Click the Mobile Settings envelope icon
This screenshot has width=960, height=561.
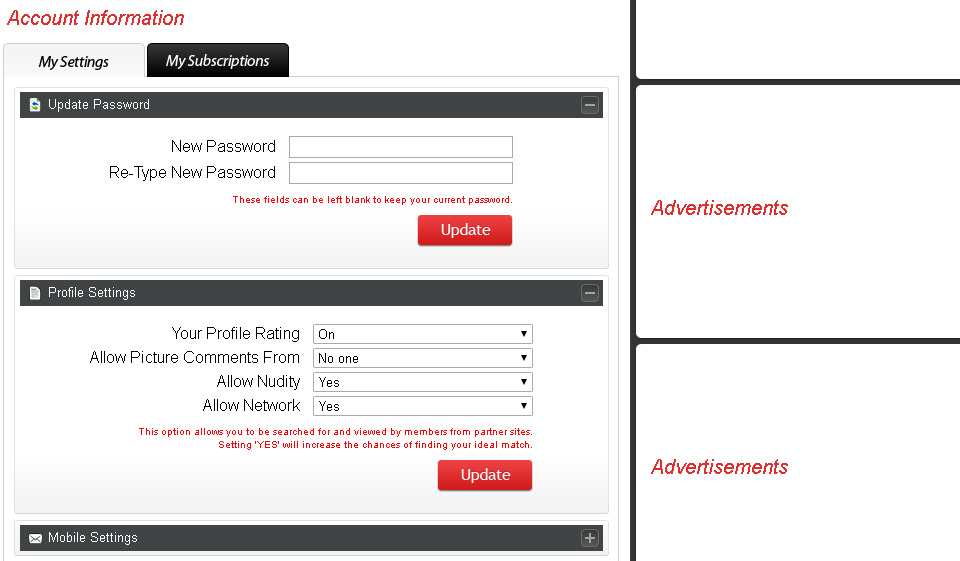click(x=35, y=538)
